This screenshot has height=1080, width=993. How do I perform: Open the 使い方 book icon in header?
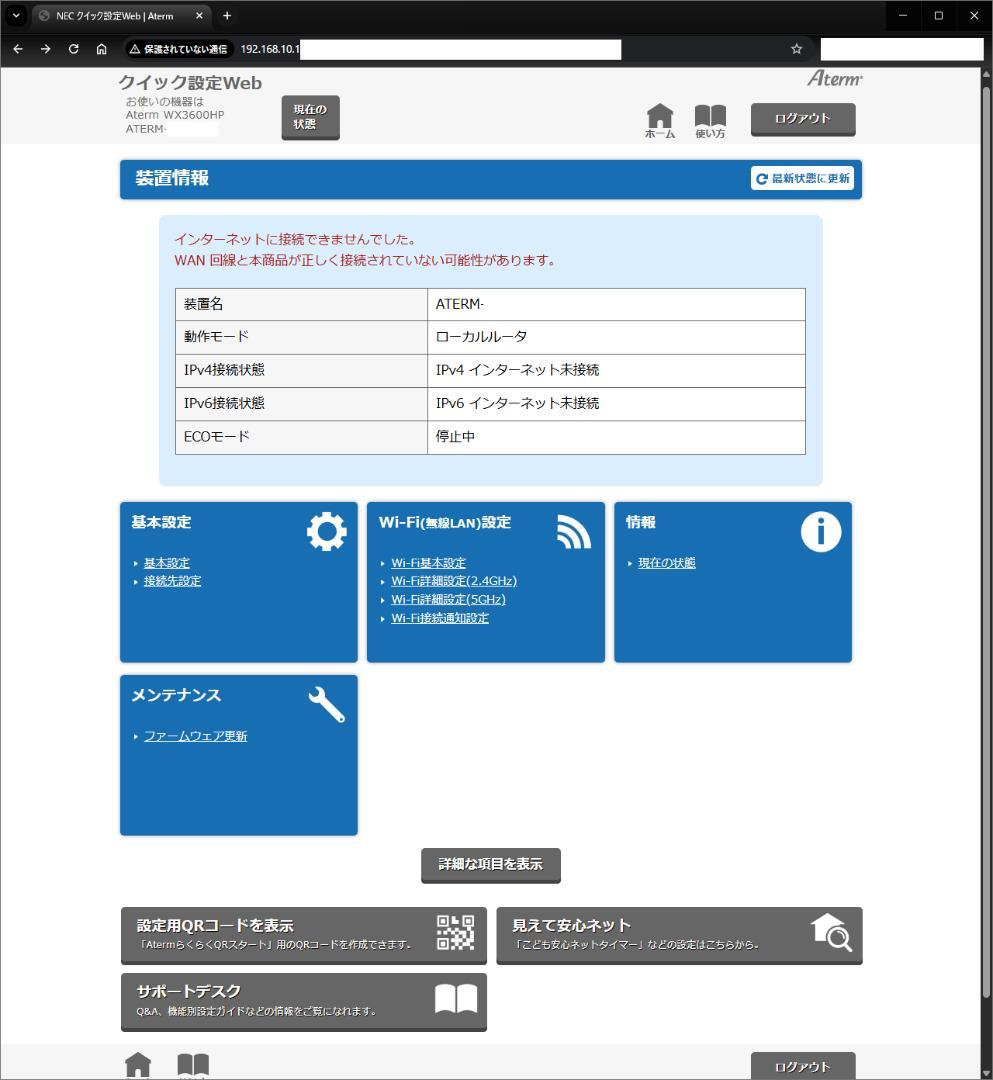click(710, 121)
